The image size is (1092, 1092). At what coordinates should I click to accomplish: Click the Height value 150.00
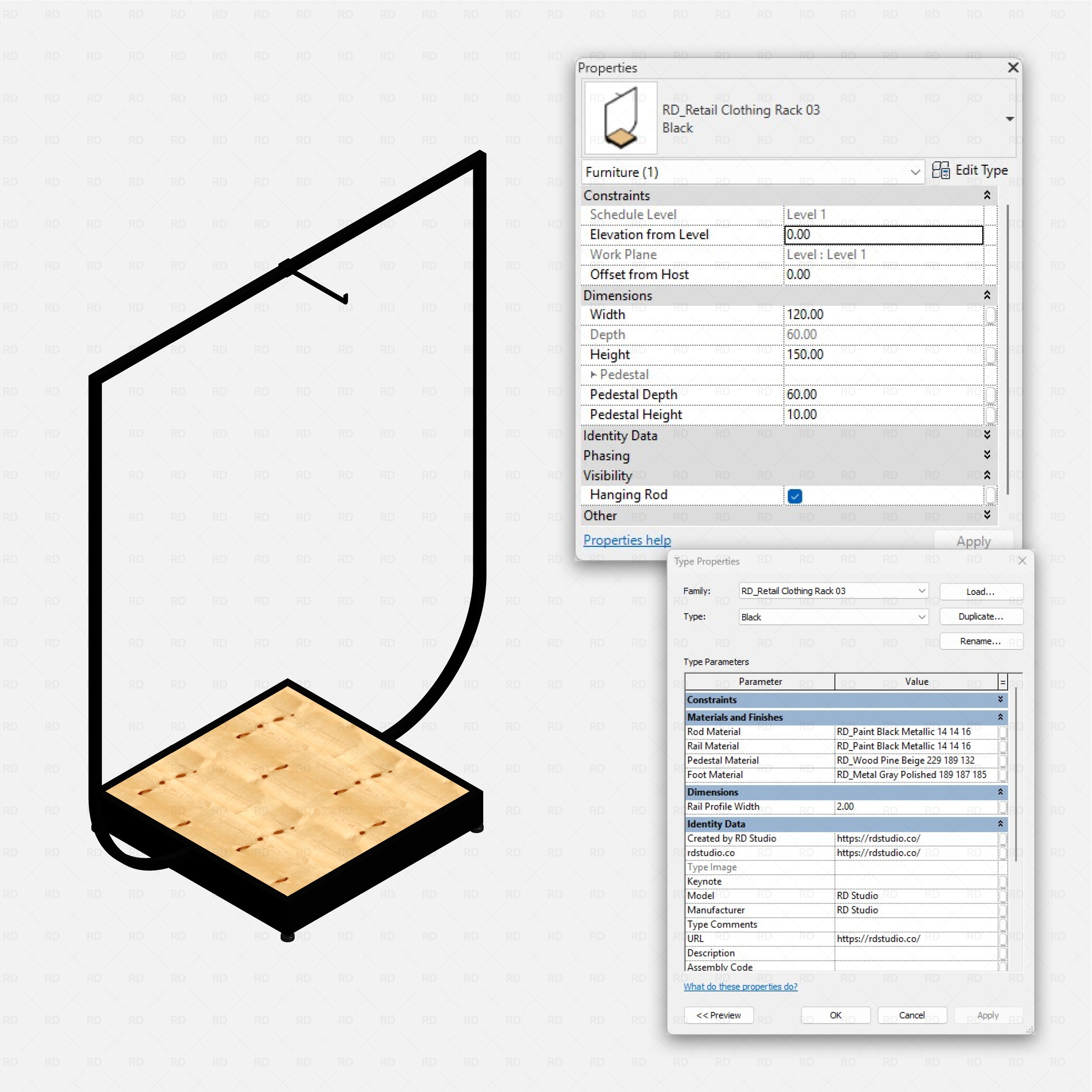[x=883, y=355]
